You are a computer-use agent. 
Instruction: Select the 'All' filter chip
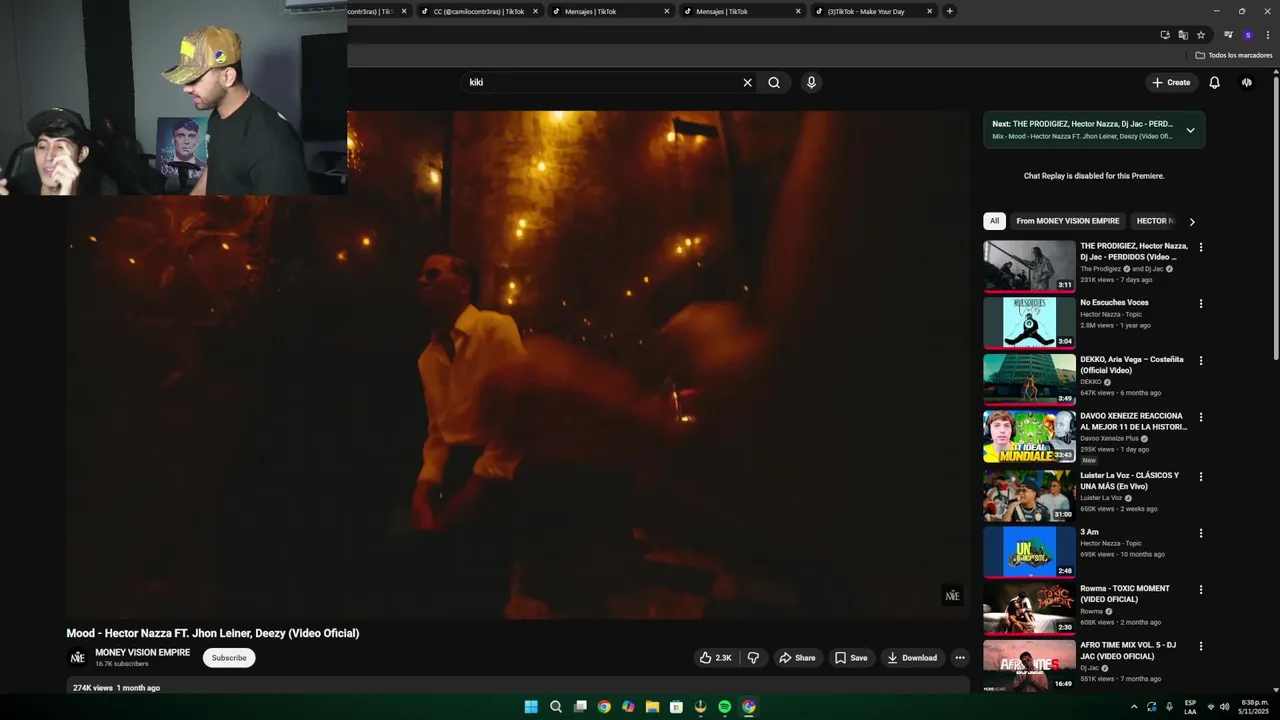[x=994, y=221]
